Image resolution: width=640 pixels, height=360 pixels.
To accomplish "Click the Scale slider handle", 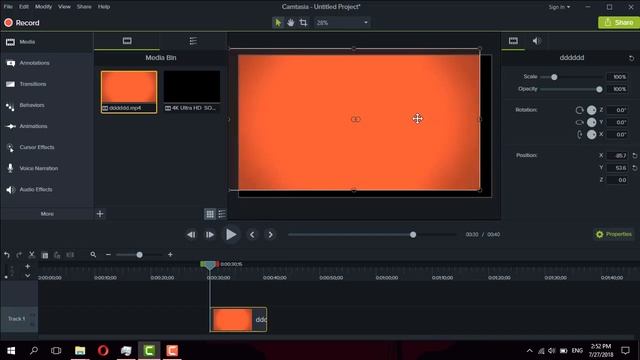I will [554, 77].
